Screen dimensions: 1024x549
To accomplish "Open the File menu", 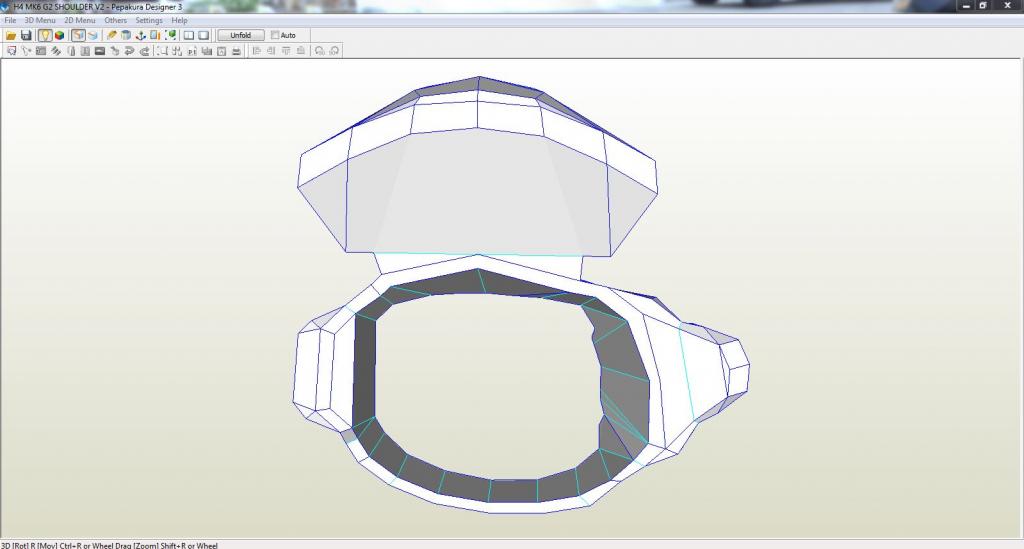I will click(10, 20).
